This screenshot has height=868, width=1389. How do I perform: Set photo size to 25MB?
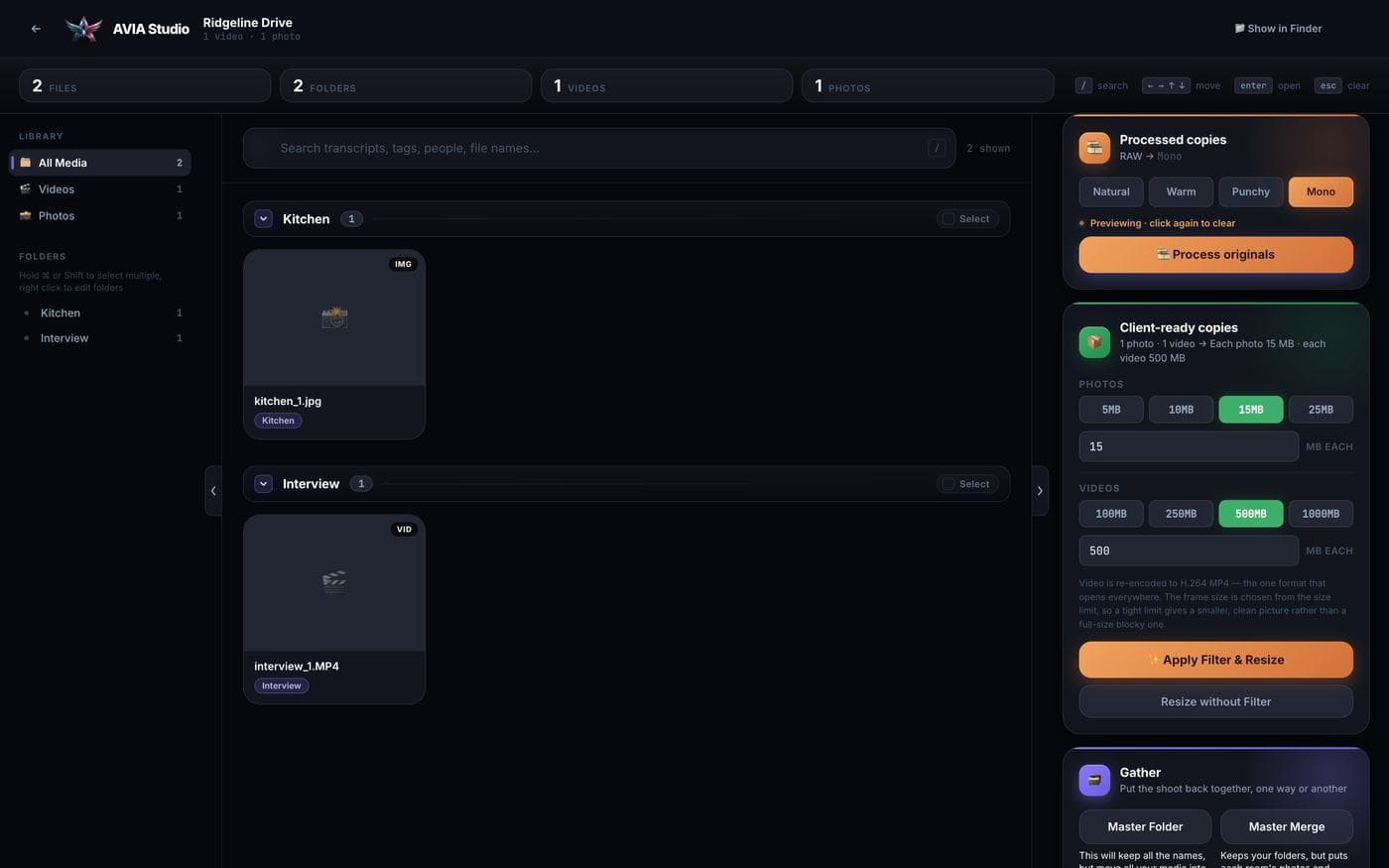tap(1321, 410)
